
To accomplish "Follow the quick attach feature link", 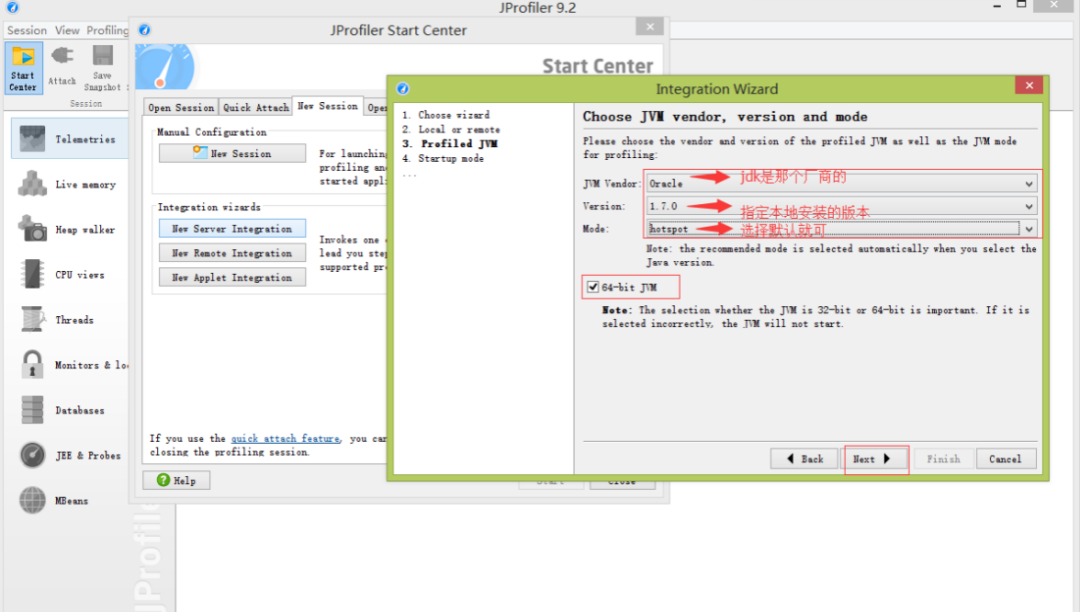I will click(285, 439).
